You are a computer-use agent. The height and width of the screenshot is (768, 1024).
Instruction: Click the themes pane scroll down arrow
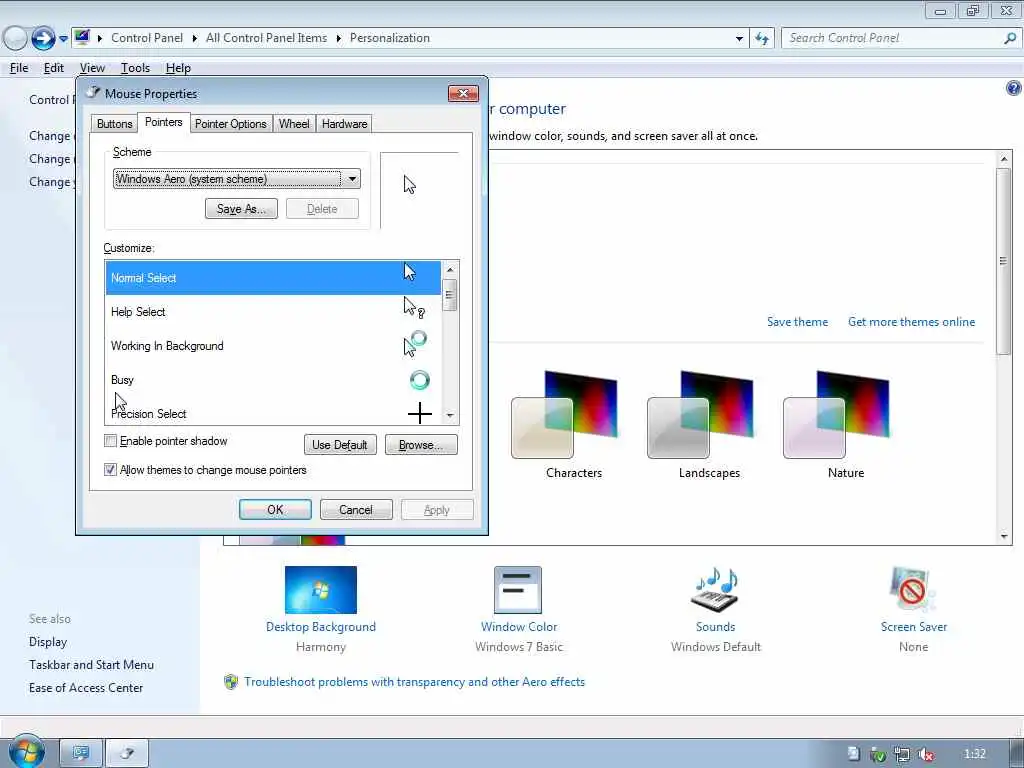(x=1004, y=536)
